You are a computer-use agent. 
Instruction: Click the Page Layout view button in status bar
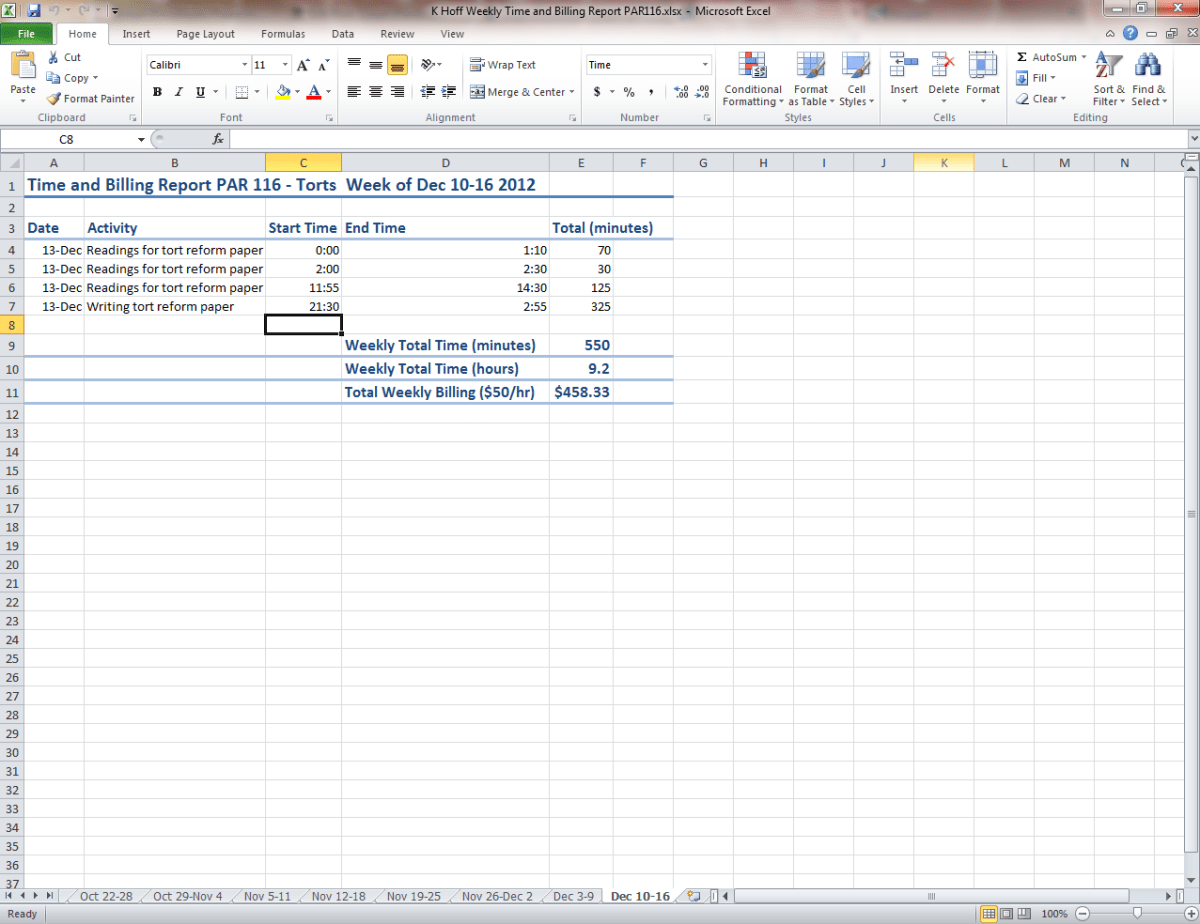[x=1007, y=914]
